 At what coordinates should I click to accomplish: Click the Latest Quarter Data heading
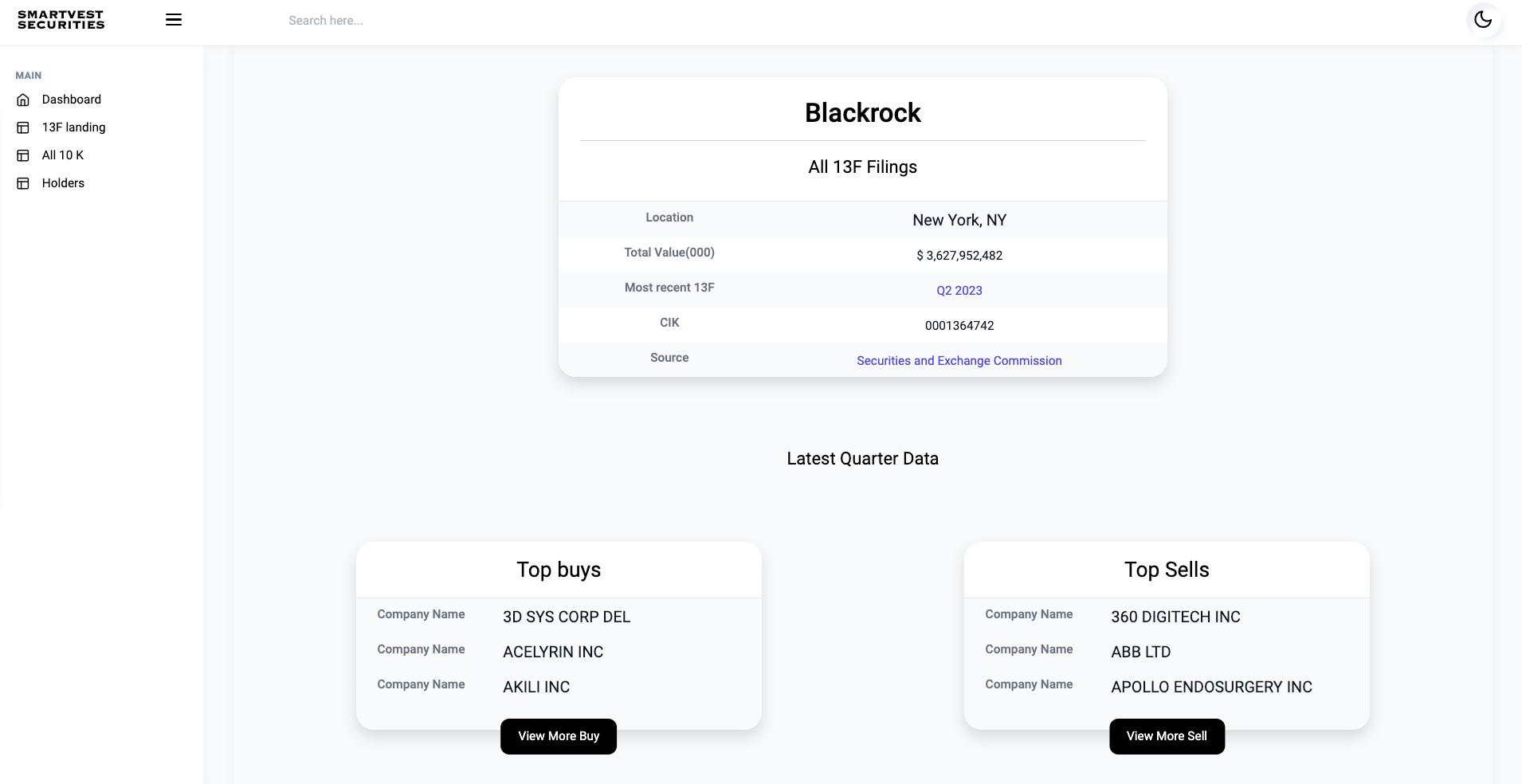click(862, 459)
